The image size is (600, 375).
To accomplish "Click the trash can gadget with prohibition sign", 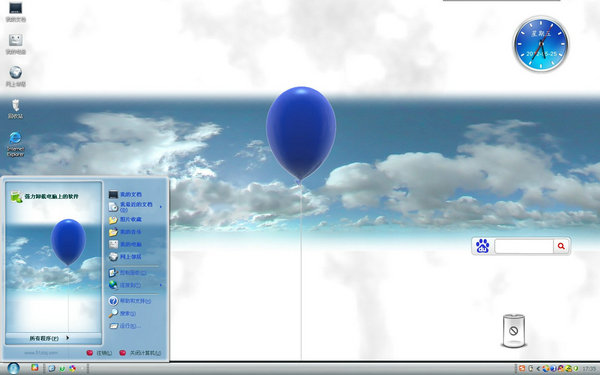I will [x=514, y=331].
